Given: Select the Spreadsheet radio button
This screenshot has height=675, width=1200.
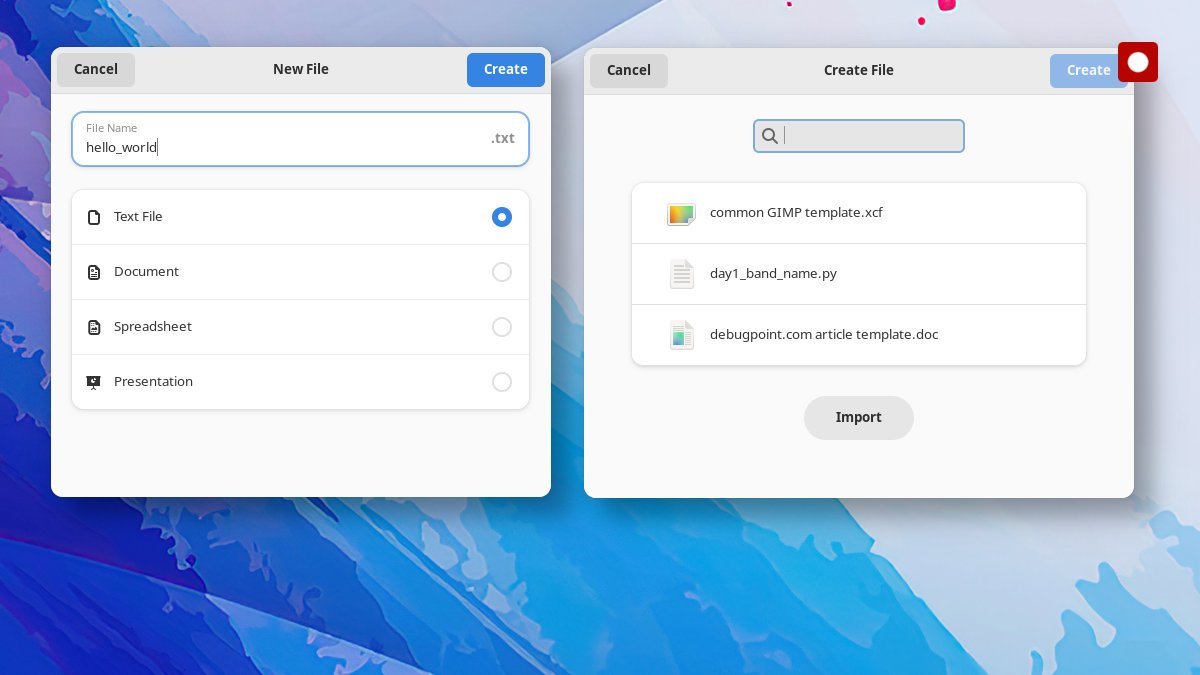Looking at the screenshot, I should tap(502, 326).
